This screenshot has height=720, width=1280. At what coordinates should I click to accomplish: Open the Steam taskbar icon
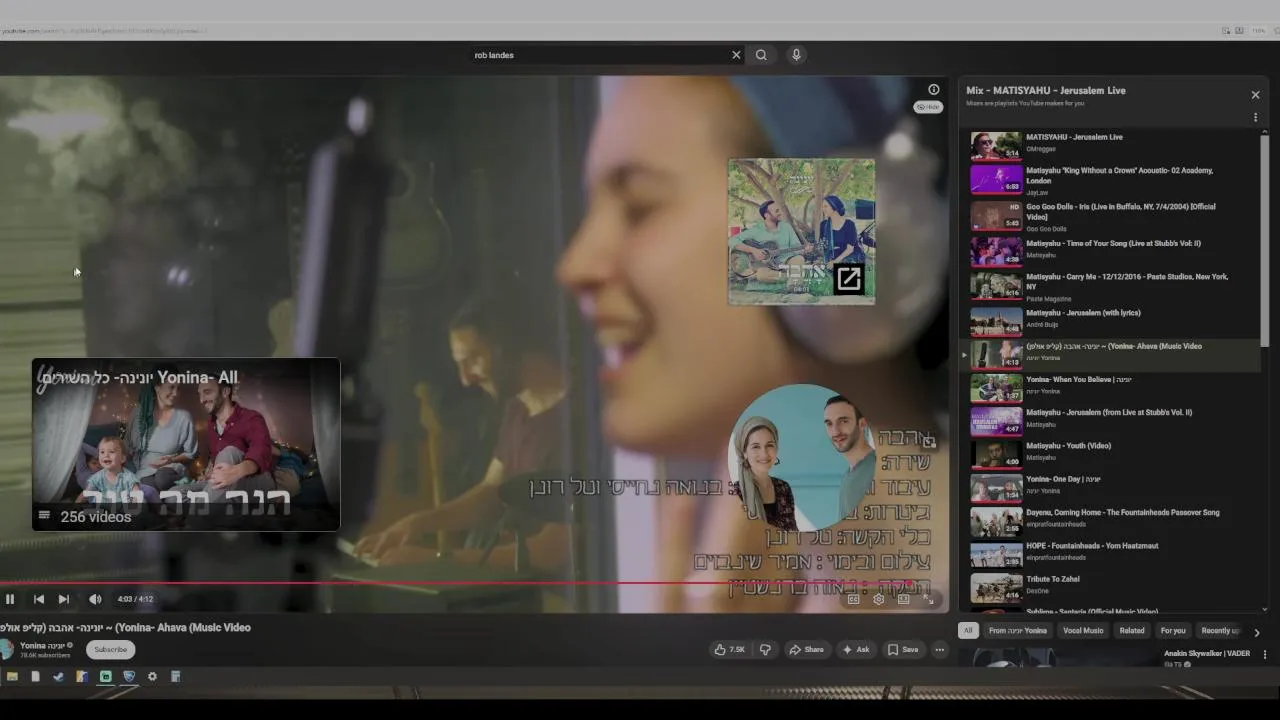58,677
